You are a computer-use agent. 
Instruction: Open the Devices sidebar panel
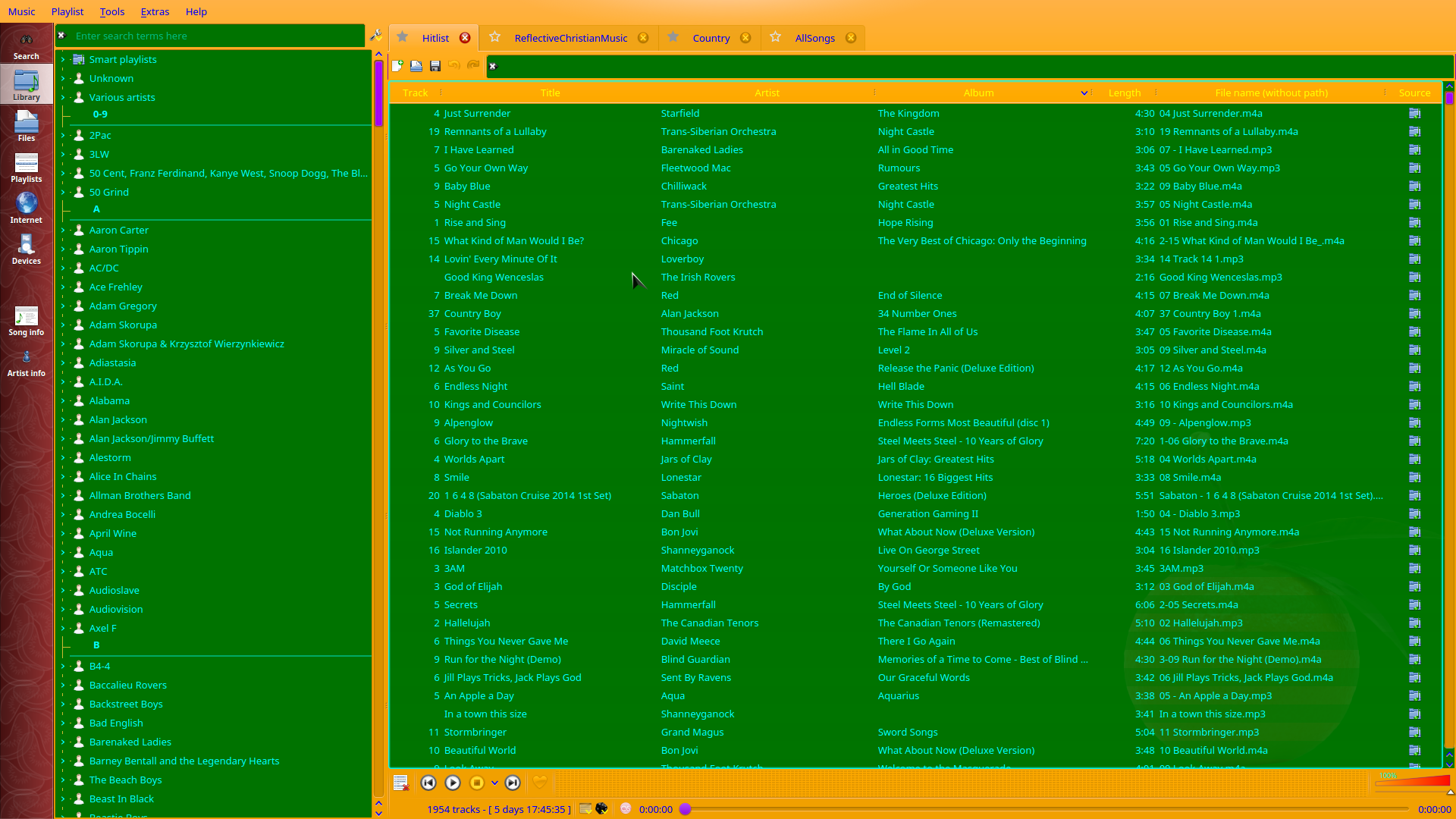pos(27,249)
